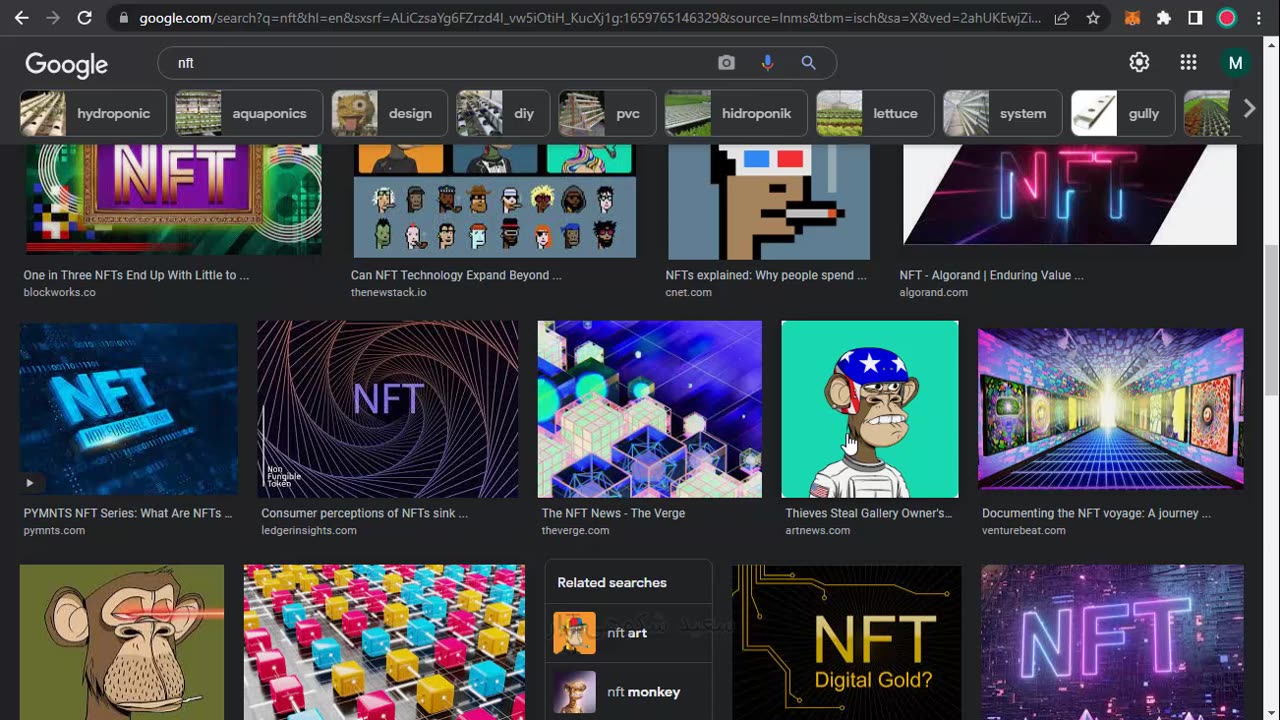Select related search 'nft art'

pos(628,633)
